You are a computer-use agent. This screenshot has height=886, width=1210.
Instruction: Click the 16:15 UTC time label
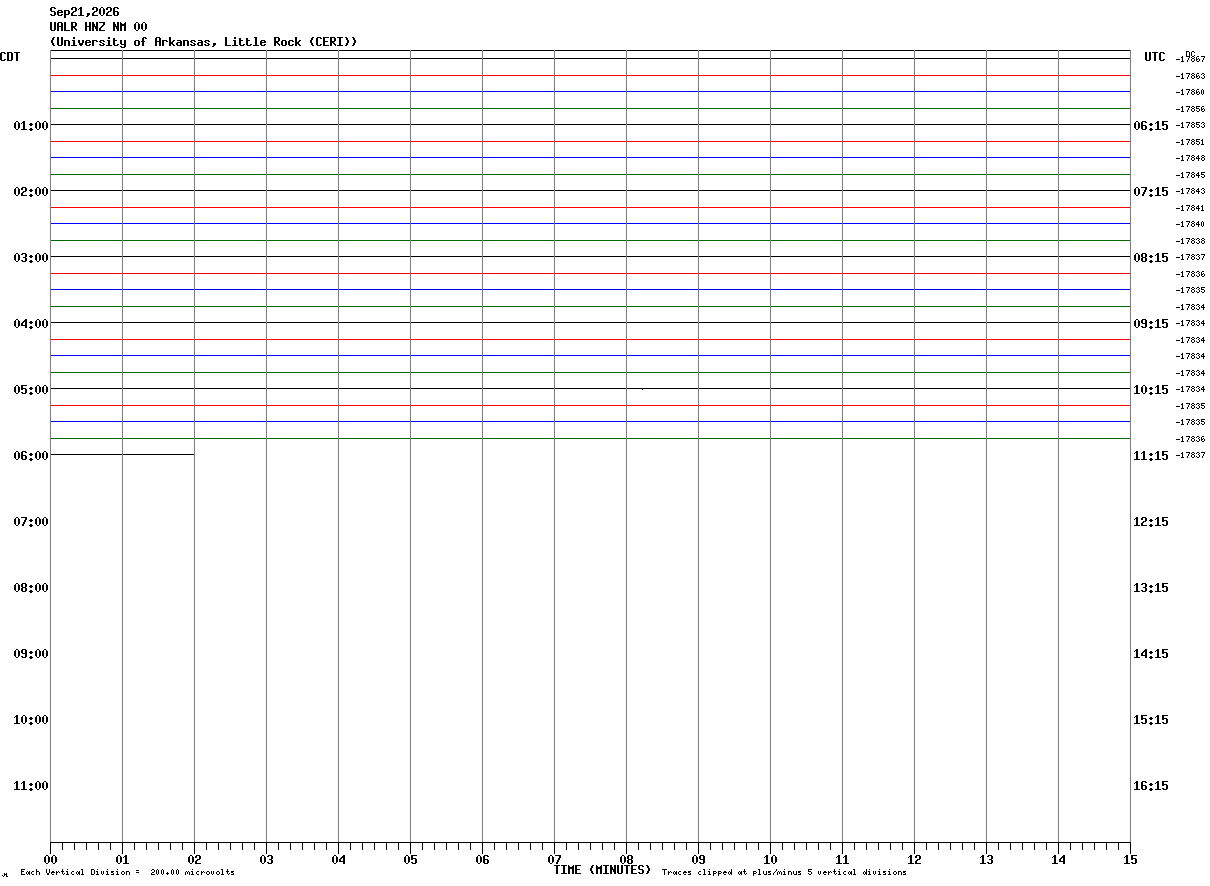(x=1151, y=785)
